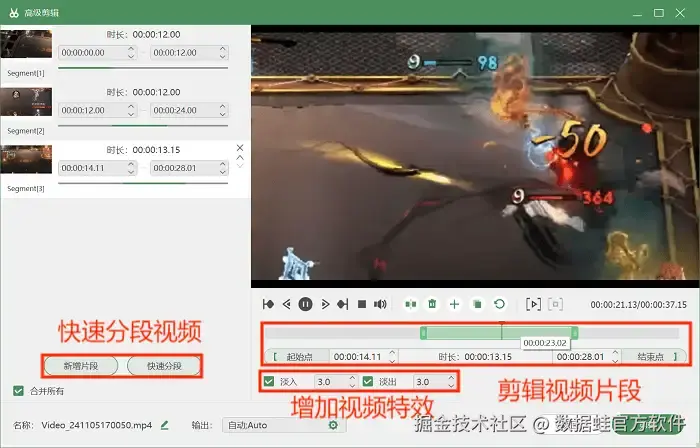Toggle the 淡出 fade-out checkbox
The image size is (700, 448).
pyautogui.click(x=368, y=382)
